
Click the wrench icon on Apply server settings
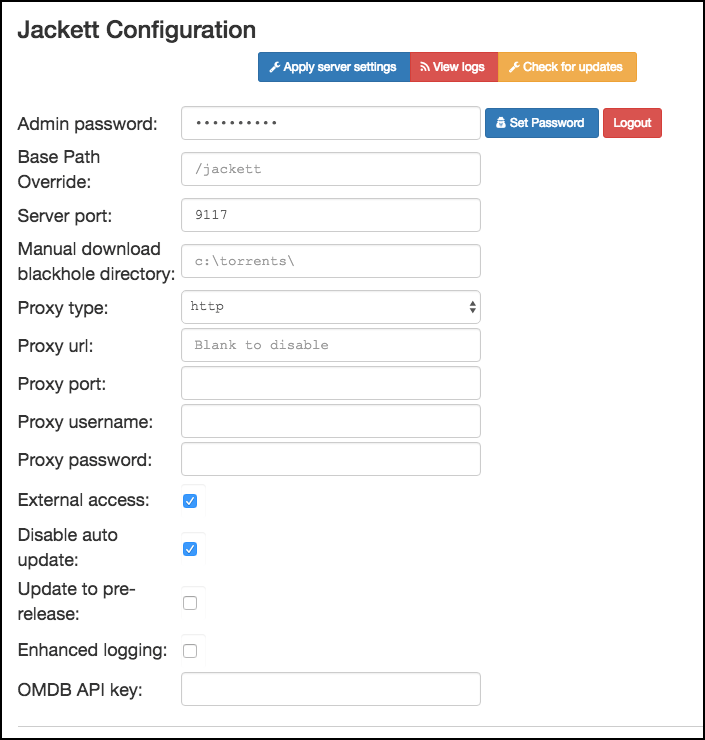tap(275, 67)
